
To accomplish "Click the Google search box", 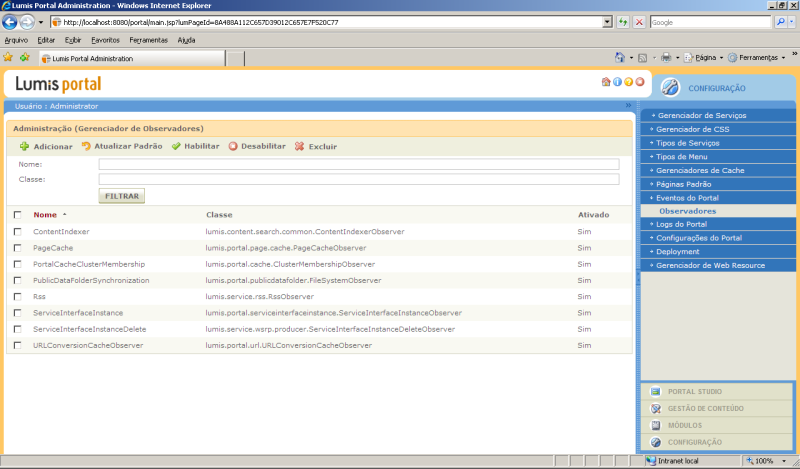I will pyautogui.click(x=710, y=22).
